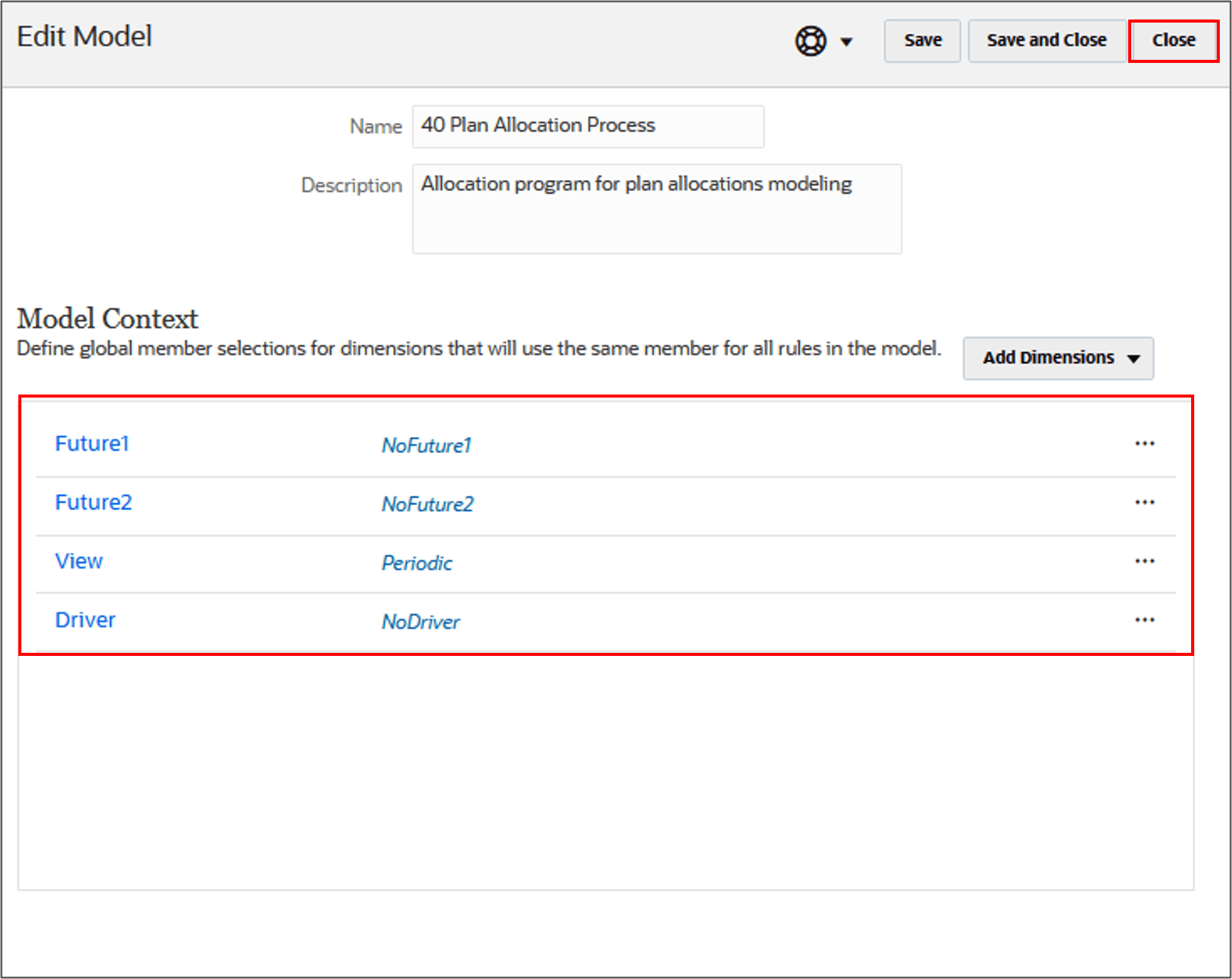The height and width of the screenshot is (979, 1232).
Task: Click the NoFuture2 member value
Action: pos(427,504)
